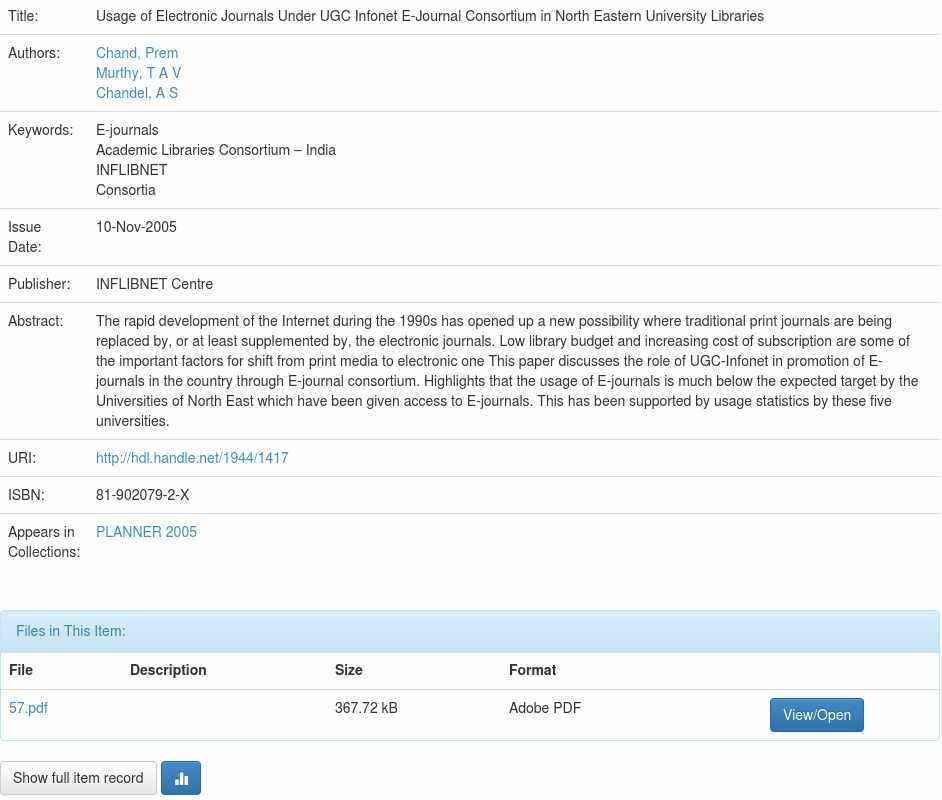Click the Format column header
Image resolution: width=942 pixels, height=800 pixels.
tap(532, 670)
